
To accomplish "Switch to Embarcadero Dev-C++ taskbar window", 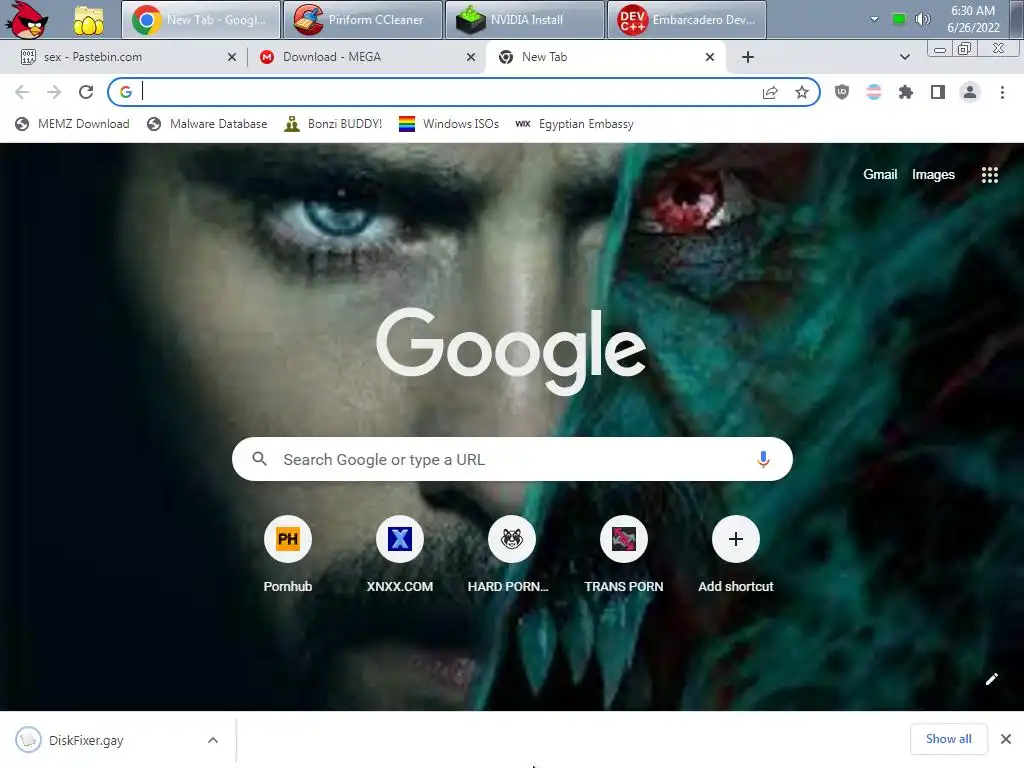I will (686, 20).
